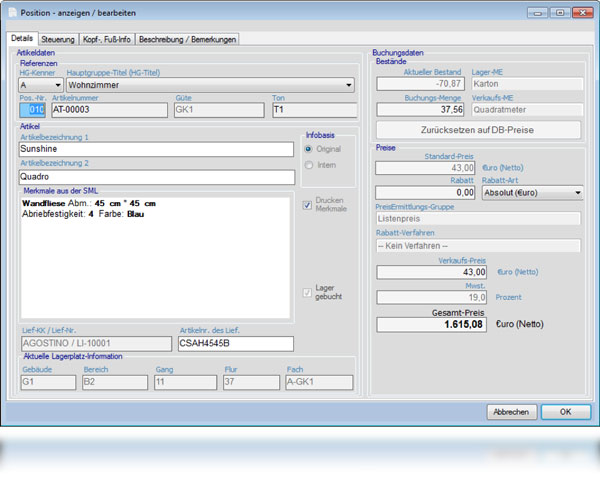Click Artikelbezeichnung 2 field Quadro
Image resolution: width=600 pixels, height=490 pixels.
point(157,177)
